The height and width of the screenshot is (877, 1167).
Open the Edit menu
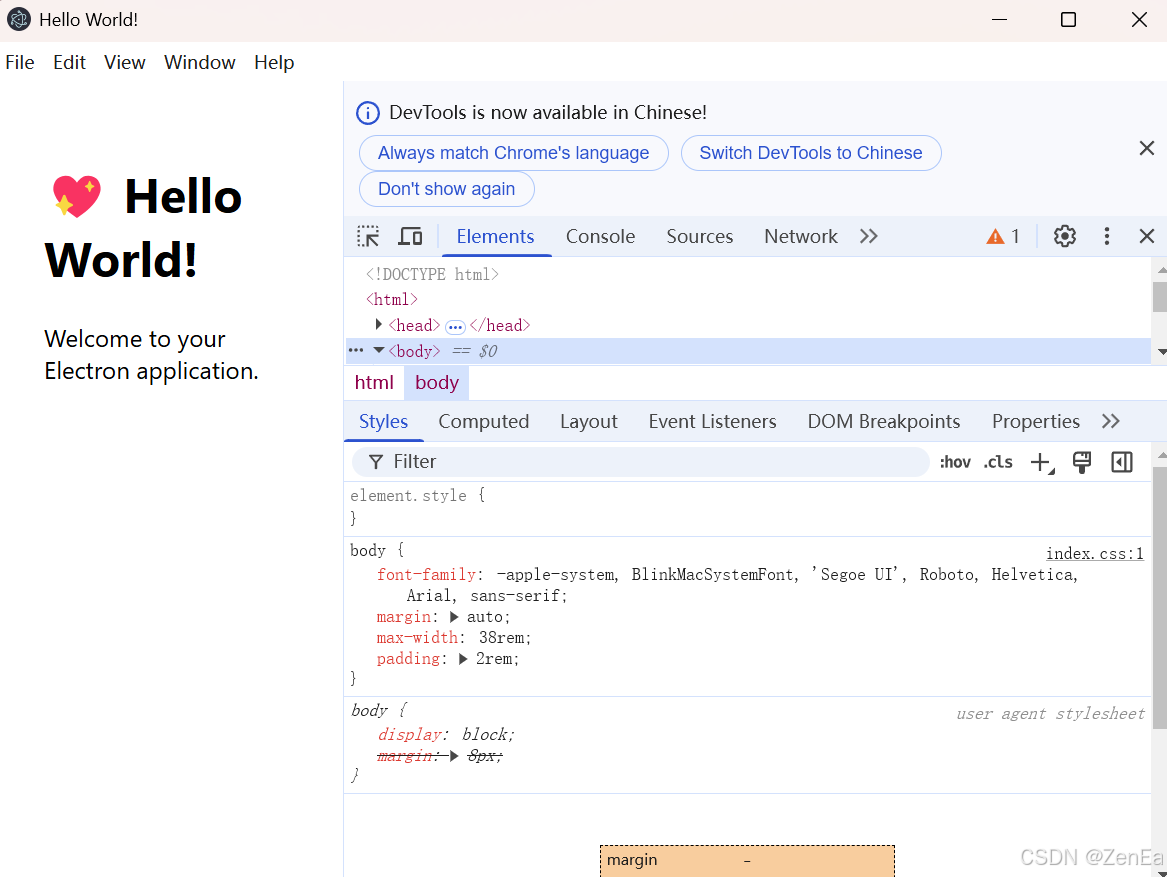[69, 63]
